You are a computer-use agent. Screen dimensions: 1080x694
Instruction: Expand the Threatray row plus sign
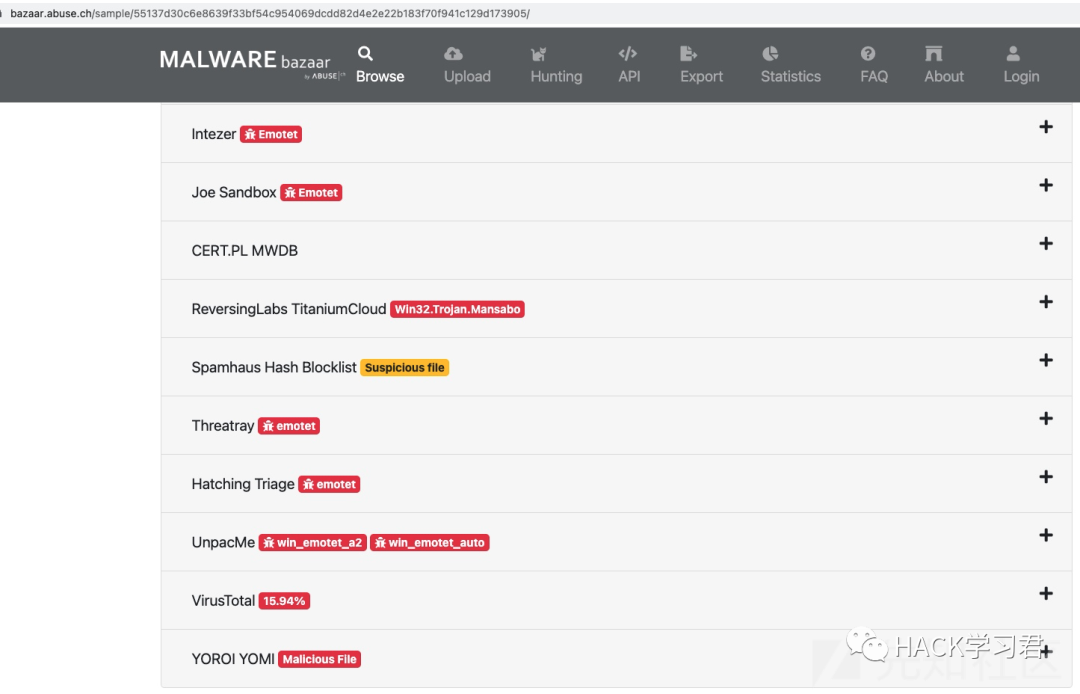click(x=1046, y=419)
